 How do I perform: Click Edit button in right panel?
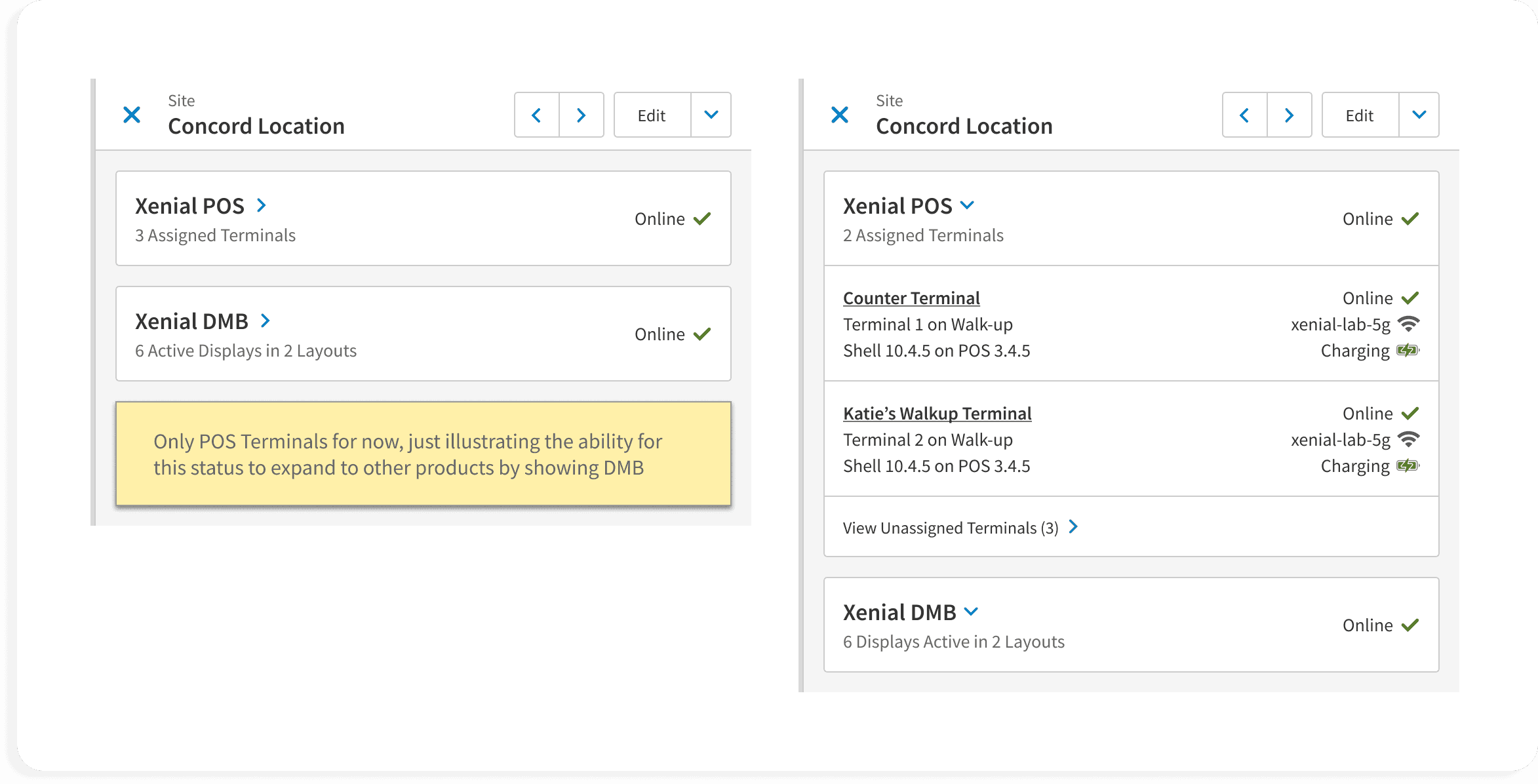tap(1360, 115)
